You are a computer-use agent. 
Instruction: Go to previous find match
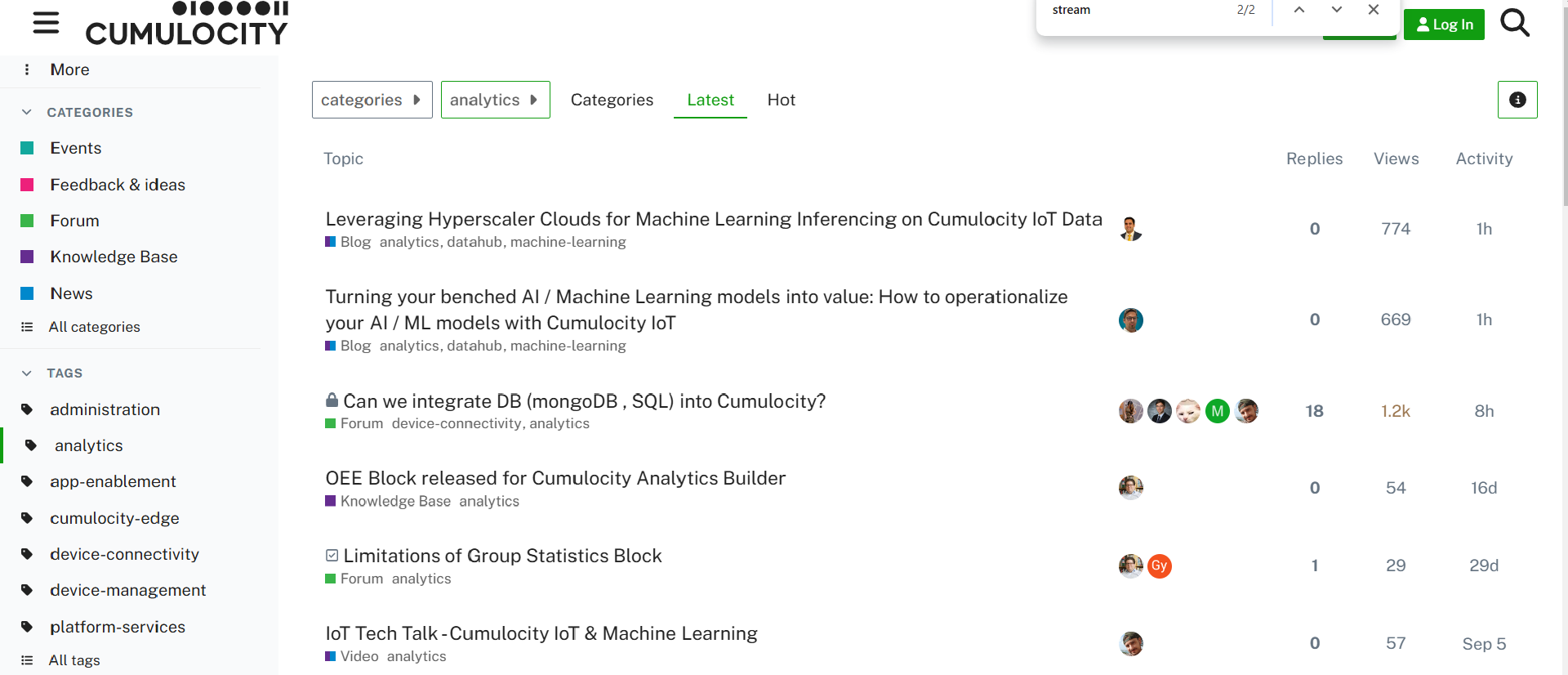coord(1299,10)
